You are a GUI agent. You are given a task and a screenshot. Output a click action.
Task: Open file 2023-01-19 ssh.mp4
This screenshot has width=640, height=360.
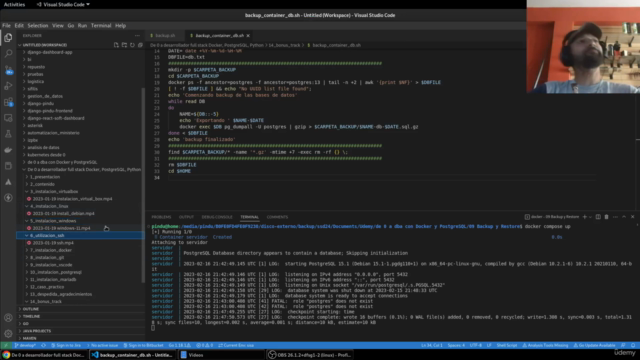(53, 243)
